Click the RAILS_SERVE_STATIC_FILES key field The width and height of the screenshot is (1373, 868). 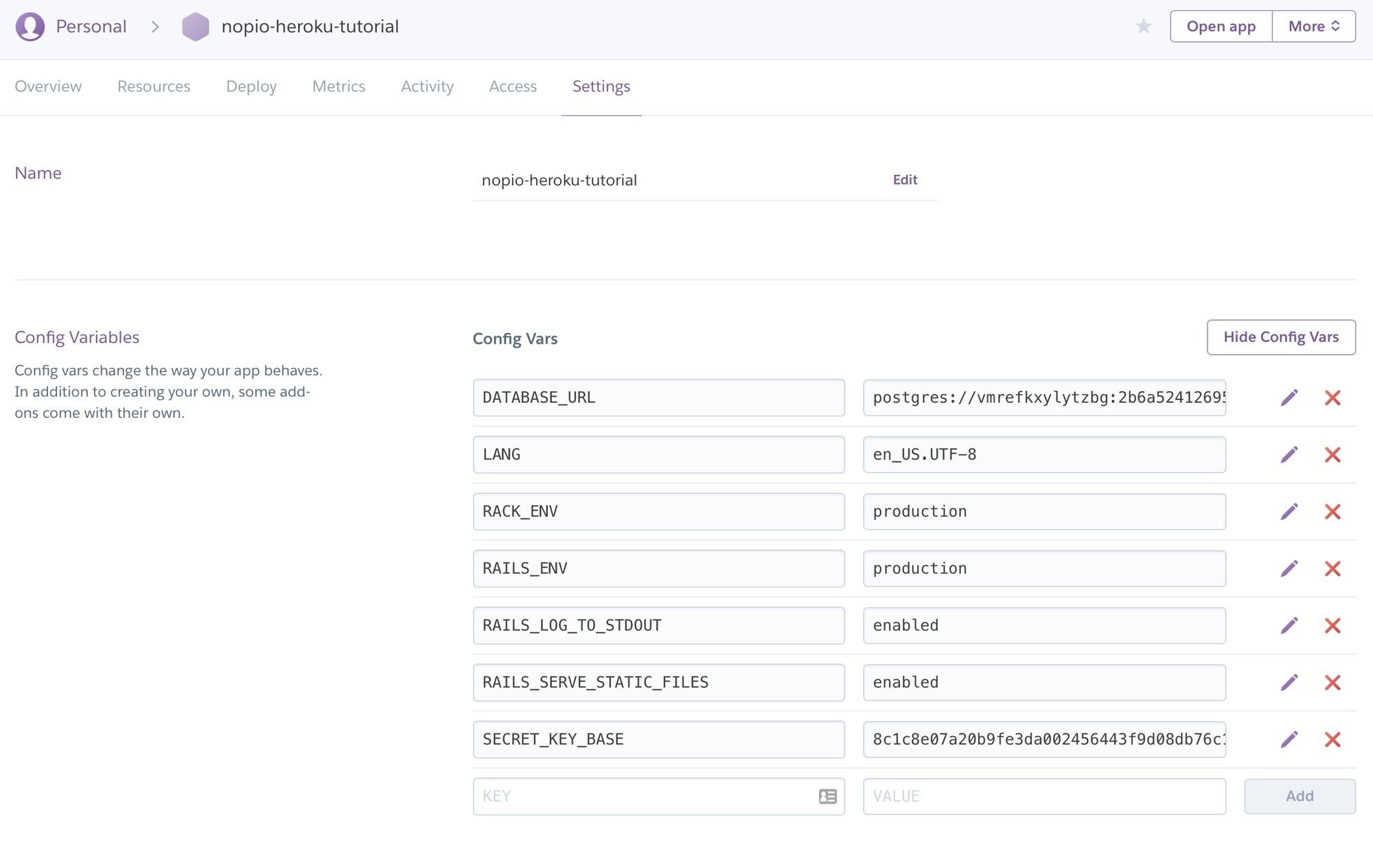[x=658, y=682]
